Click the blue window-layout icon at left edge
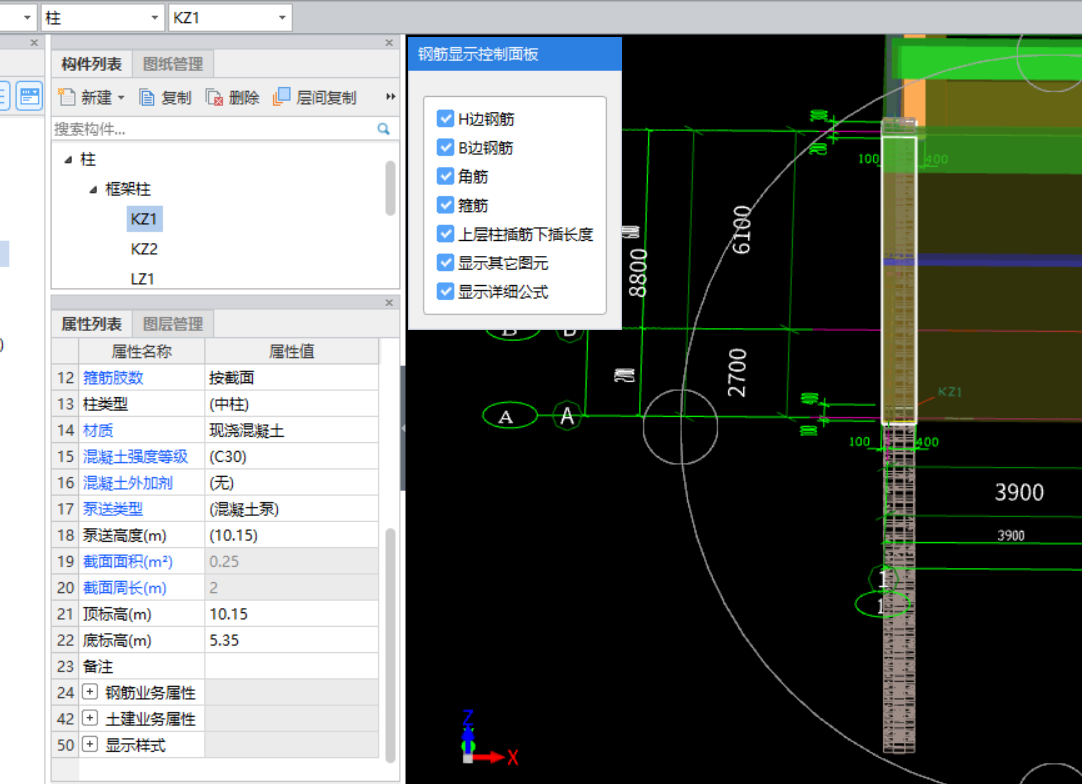The height and width of the screenshot is (784, 1082). pos(30,96)
